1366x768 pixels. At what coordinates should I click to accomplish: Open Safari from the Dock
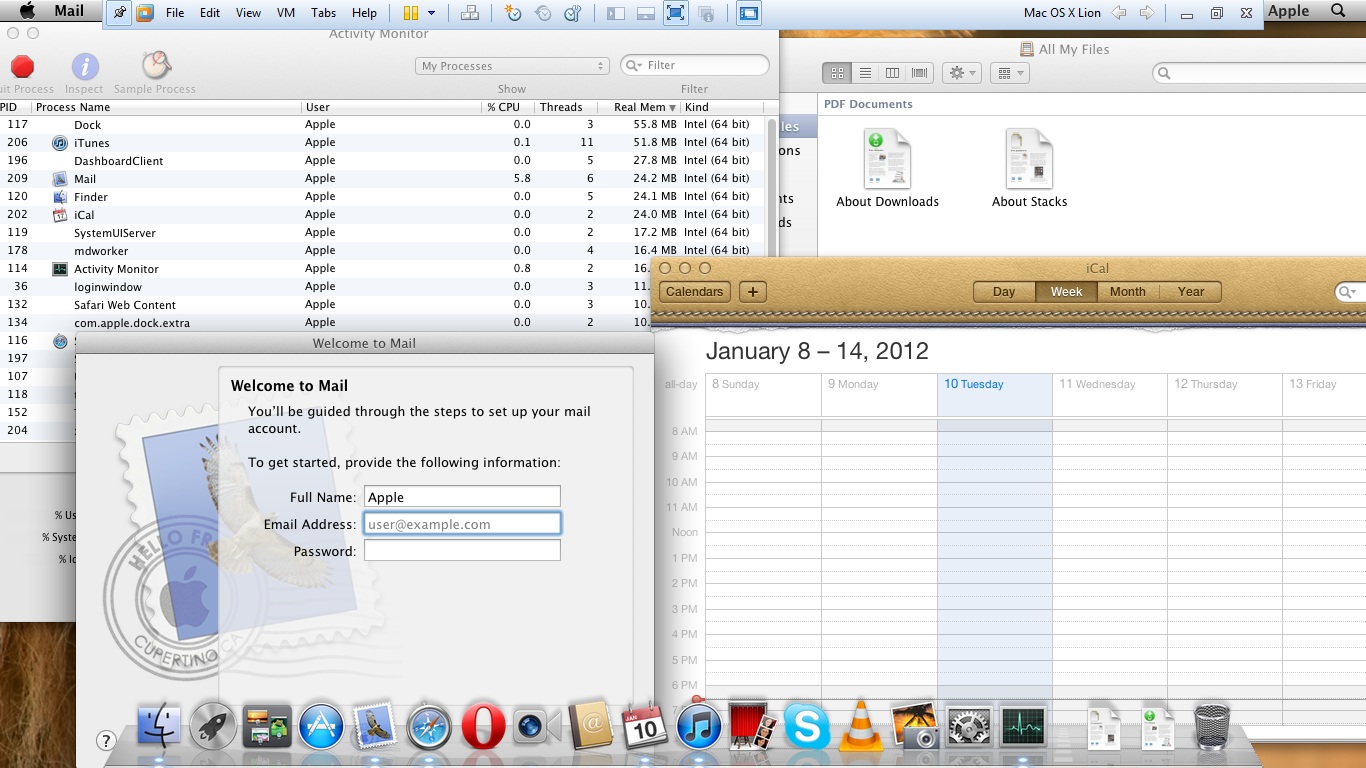pos(429,727)
